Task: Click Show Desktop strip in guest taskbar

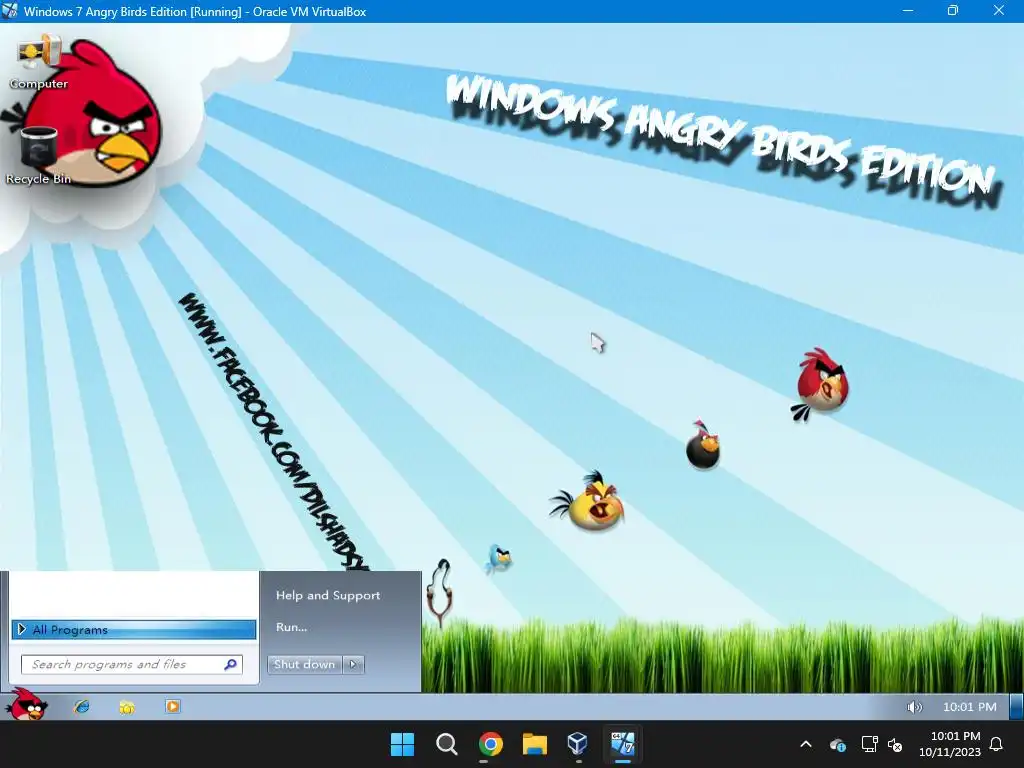Action: [x=1016, y=707]
